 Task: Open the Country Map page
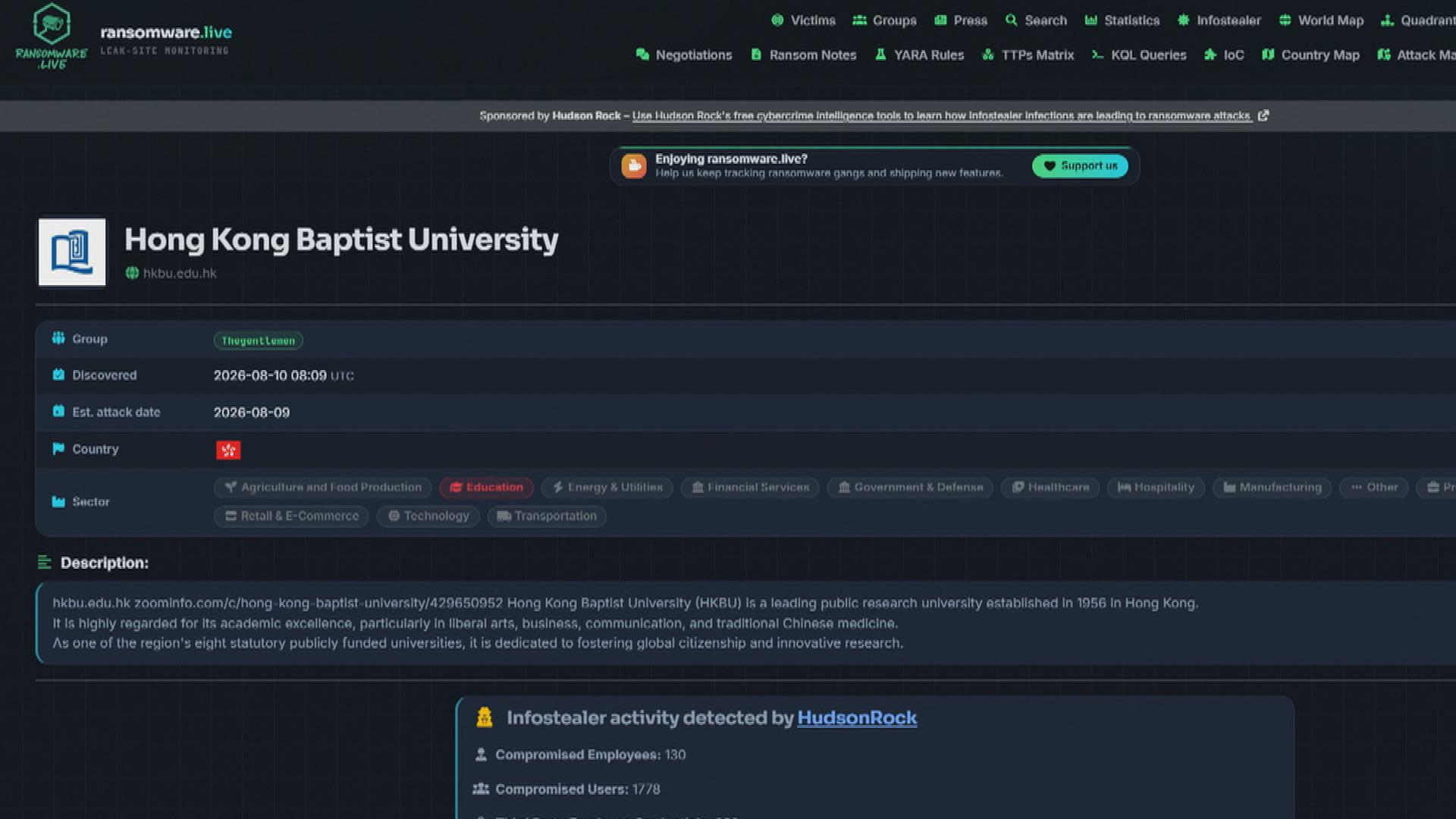point(1310,55)
